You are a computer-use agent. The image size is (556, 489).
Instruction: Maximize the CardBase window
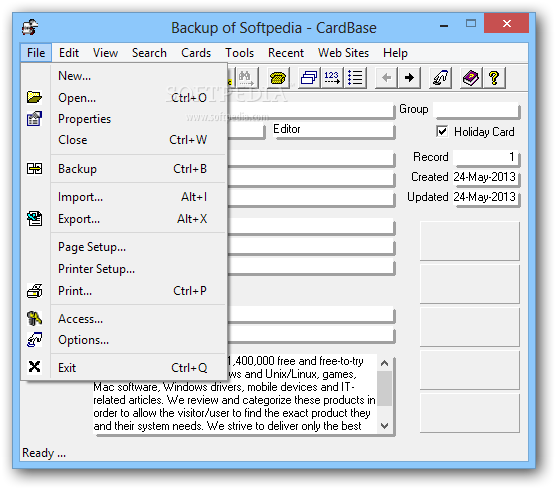(x=471, y=24)
